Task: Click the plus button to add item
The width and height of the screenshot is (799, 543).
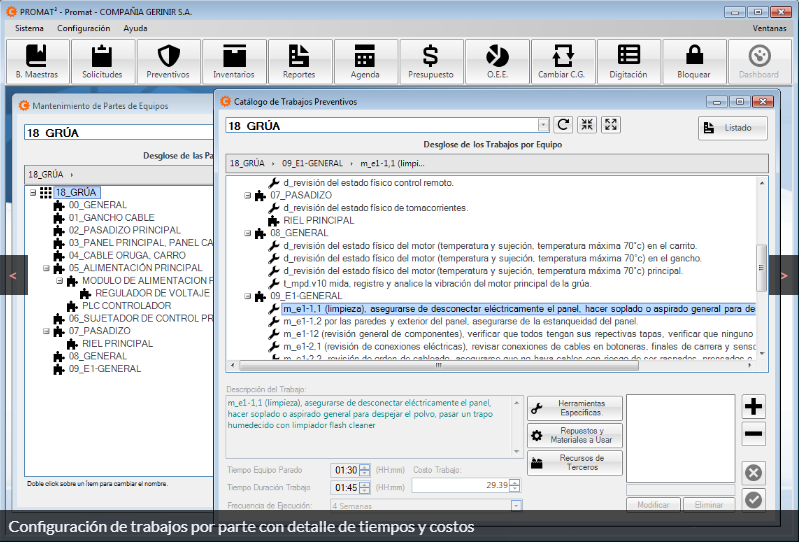Action: tap(754, 406)
